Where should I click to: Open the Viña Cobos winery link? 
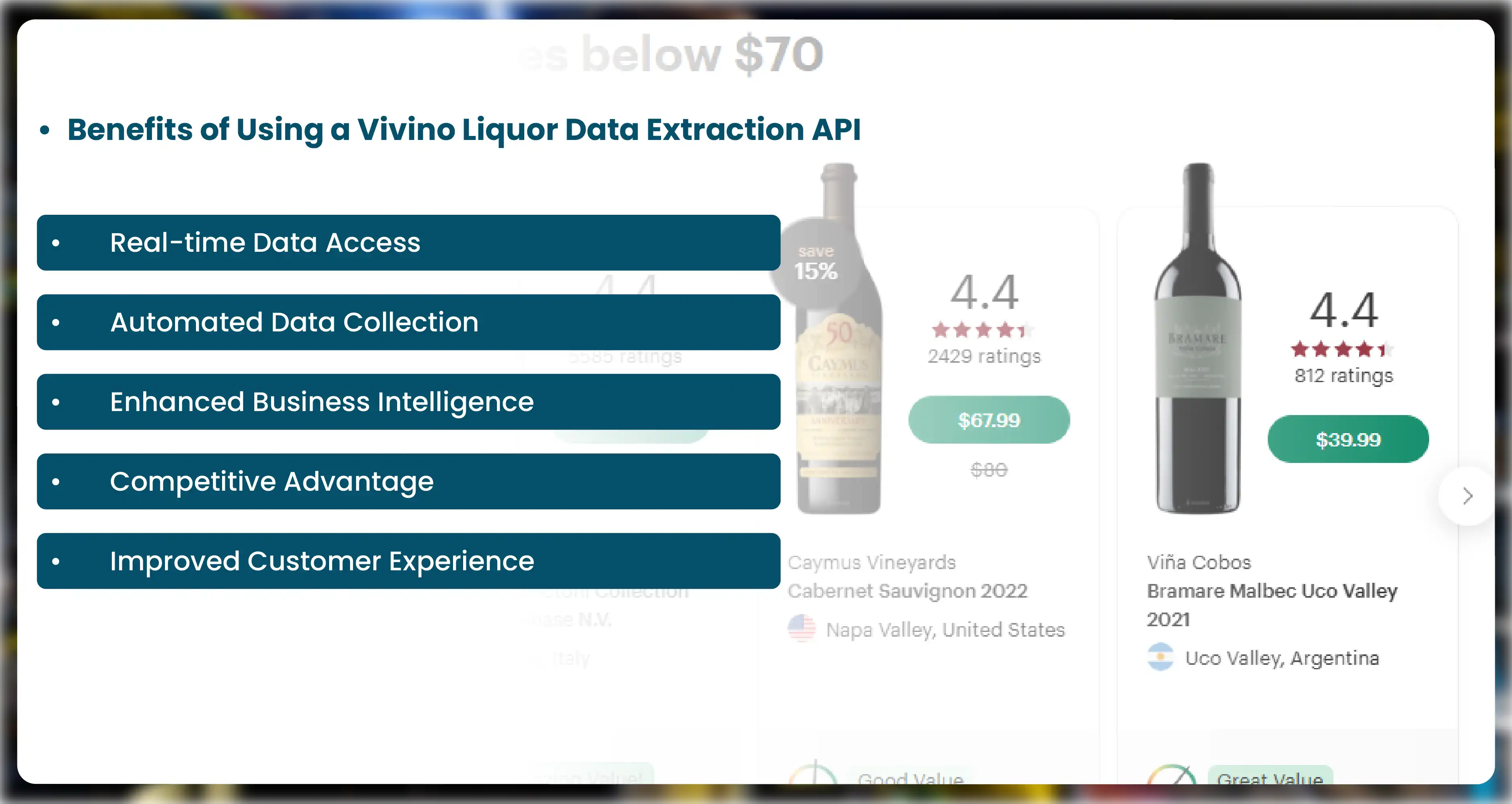point(1199,562)
